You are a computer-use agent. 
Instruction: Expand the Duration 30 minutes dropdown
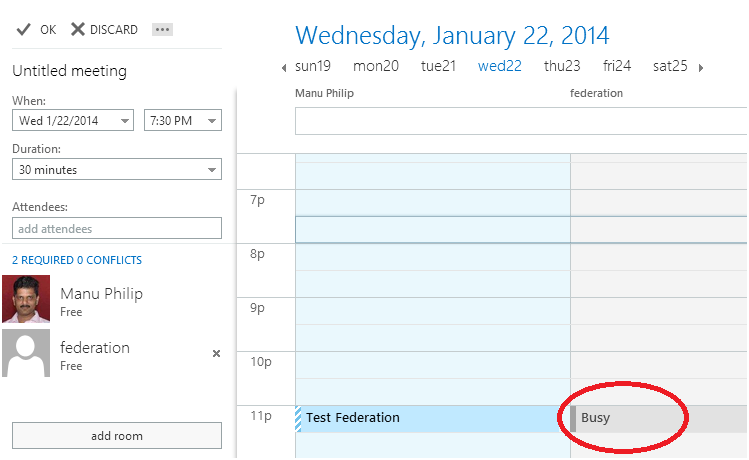coord(212,170)
